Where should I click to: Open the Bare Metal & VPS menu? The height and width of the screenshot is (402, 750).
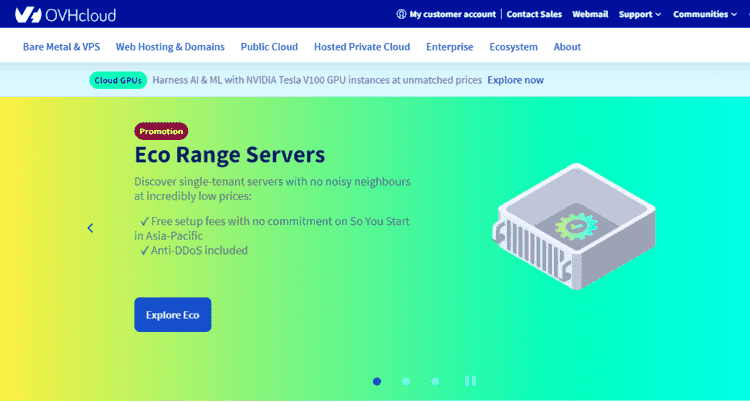[61, 47]
